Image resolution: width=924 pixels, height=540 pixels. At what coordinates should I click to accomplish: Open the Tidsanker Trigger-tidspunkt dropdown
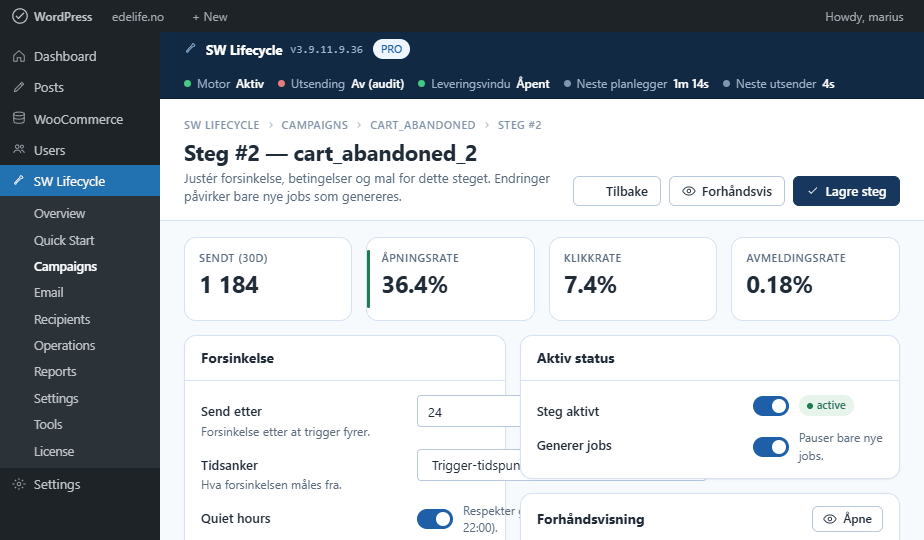tap(469, 465)
